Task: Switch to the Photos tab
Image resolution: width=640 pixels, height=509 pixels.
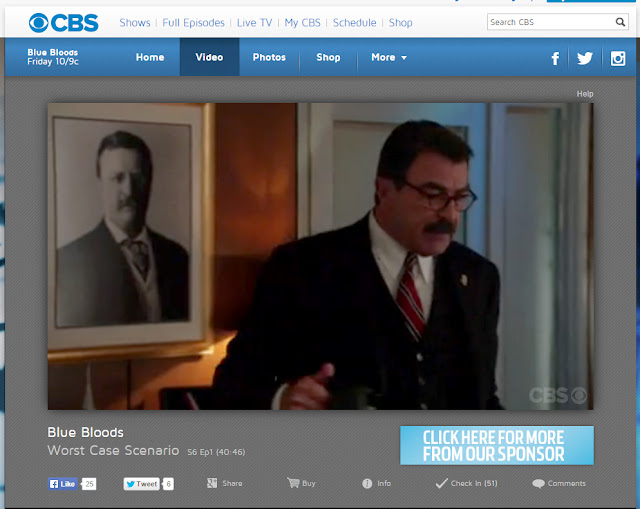Action: 269,57
